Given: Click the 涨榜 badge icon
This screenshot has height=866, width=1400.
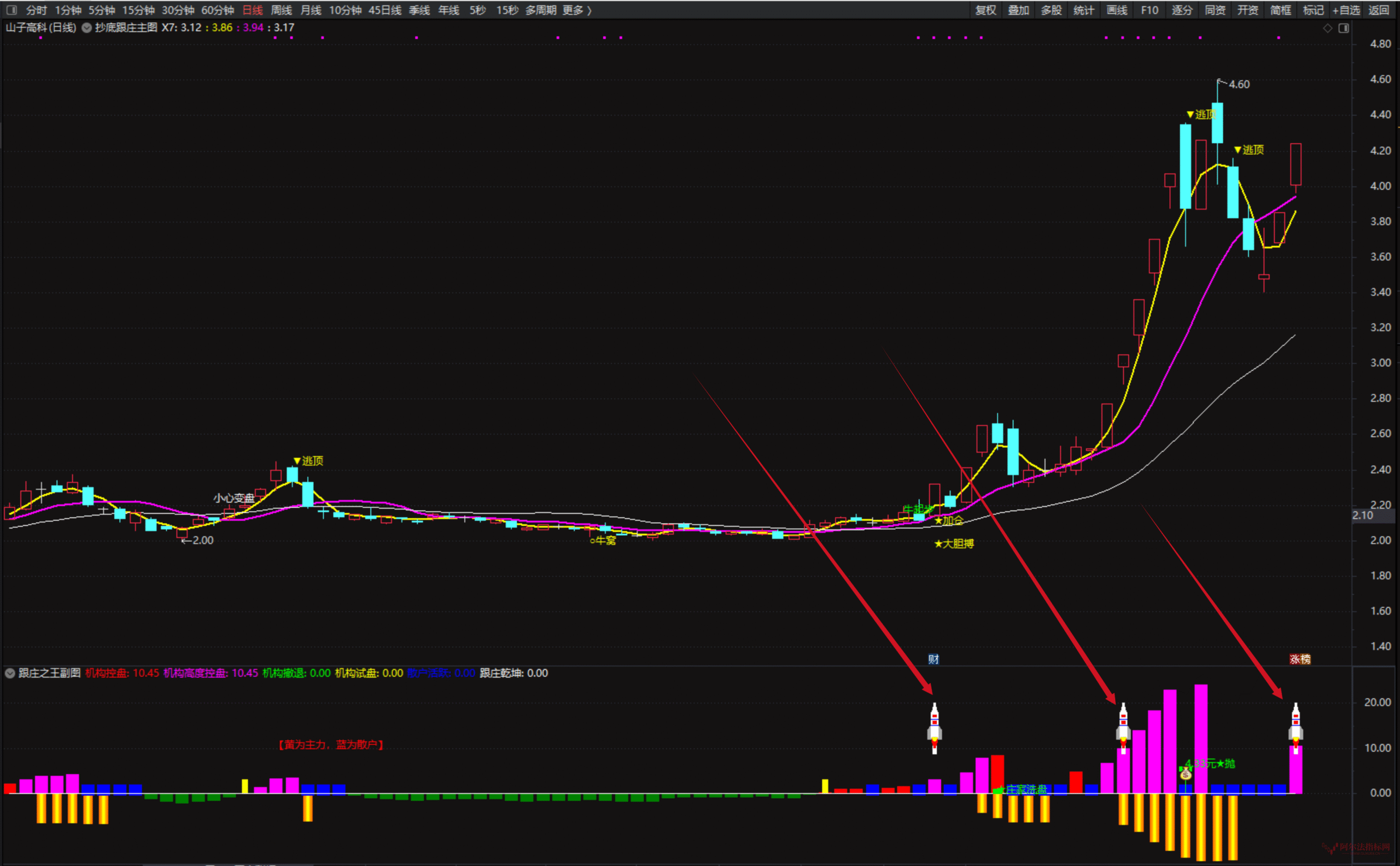Looking at the screenshot, I should pos(1300,659).
